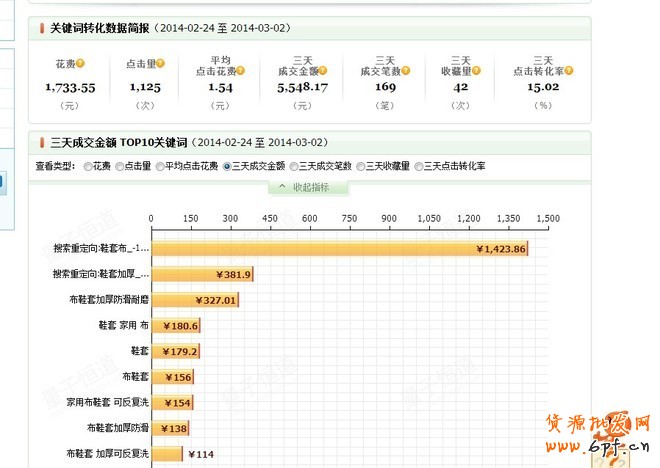This screenshot has height=468, width=660.
Task: Select the 点击量 radio option
Action: tap(121, 166)
